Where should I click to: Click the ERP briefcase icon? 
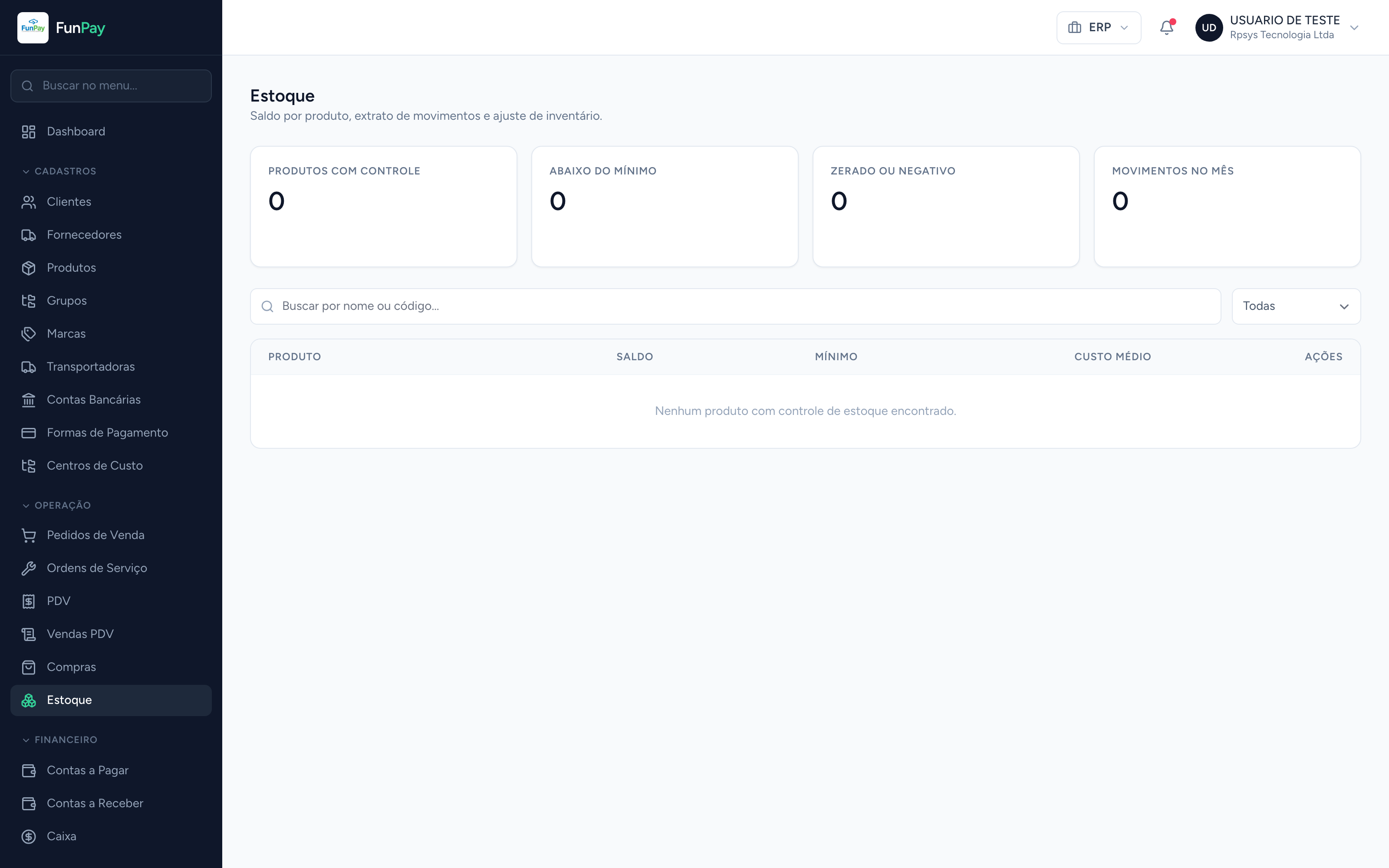point(1074,27)
